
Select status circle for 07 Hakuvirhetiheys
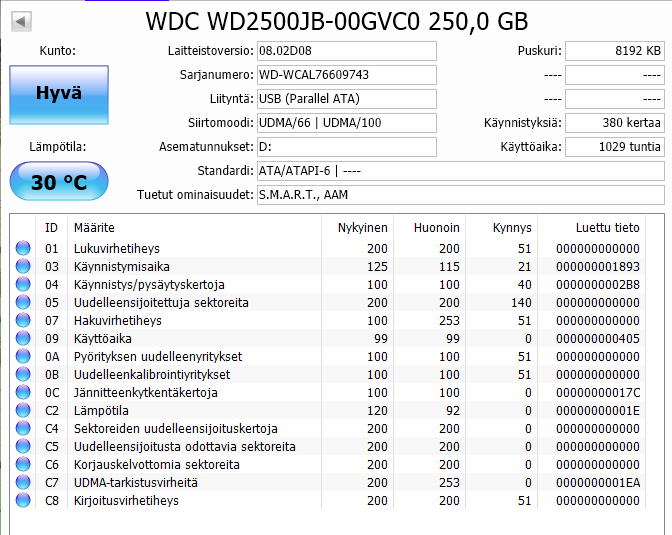click(x=23, y=320)
